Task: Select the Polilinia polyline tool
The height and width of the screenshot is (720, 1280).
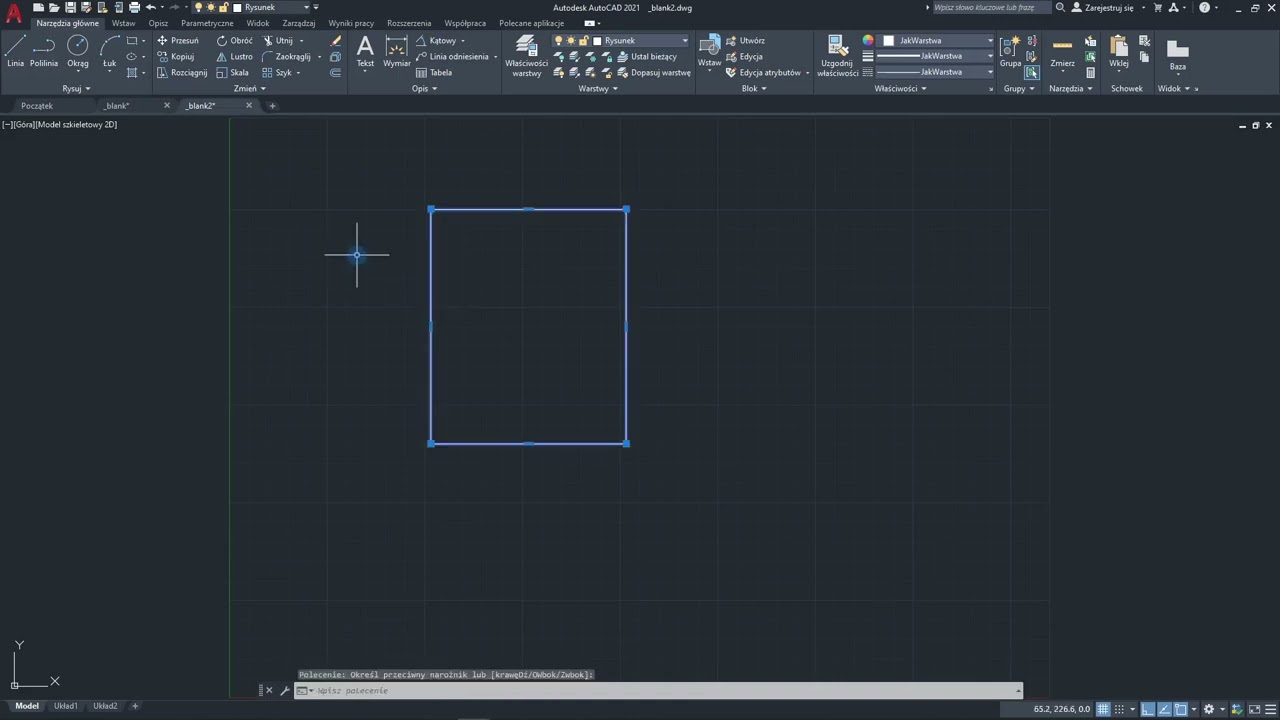Action: (x=43, y=52)
